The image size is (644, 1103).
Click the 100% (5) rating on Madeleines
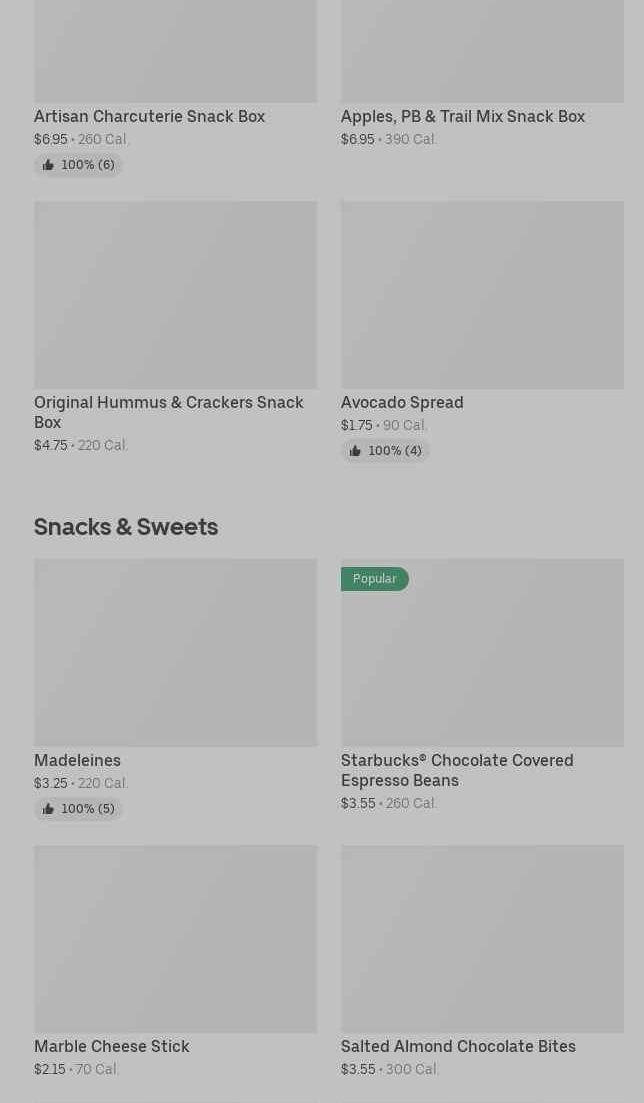click(x=88, y=809)
